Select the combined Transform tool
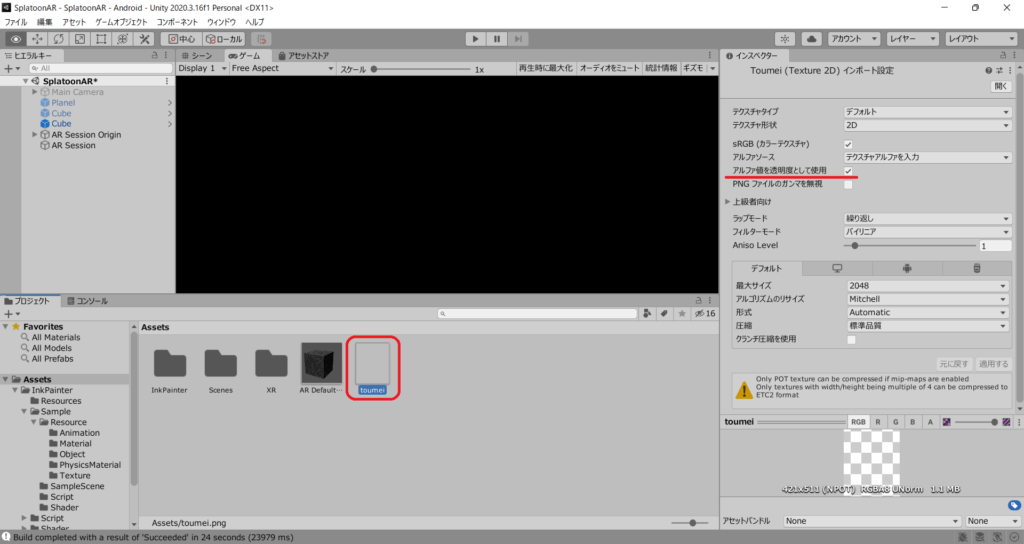The image size is (1024, 544). click(123, 39)
